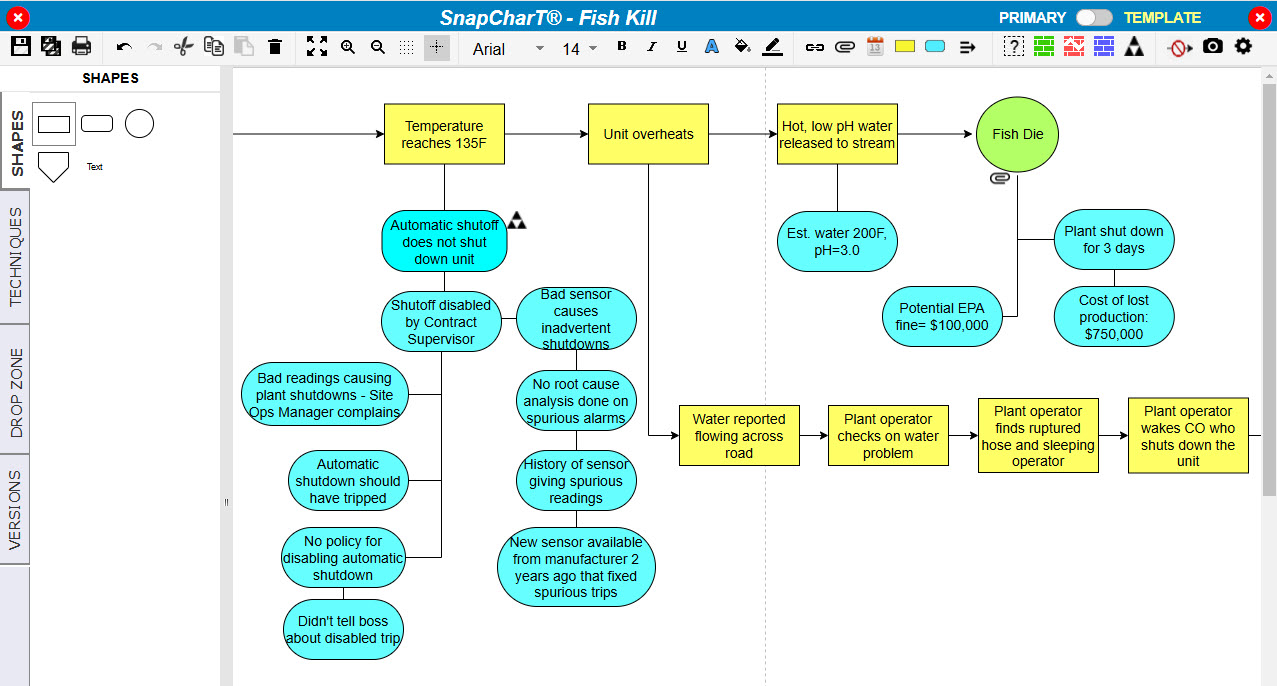Click the yellow rectangle event swatch

click(905, 46)
